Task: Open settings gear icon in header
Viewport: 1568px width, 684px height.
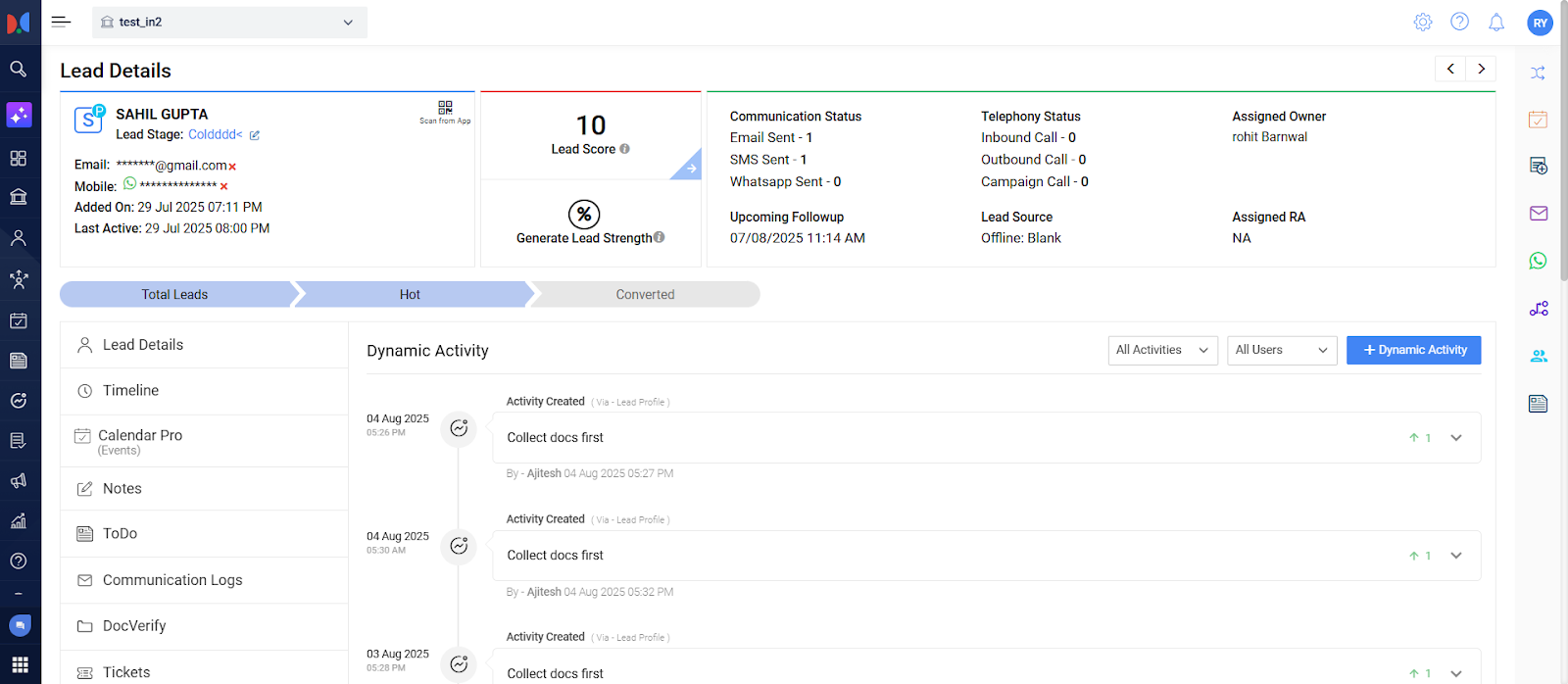Action: pyautogui.click(x=1422, y=23)
